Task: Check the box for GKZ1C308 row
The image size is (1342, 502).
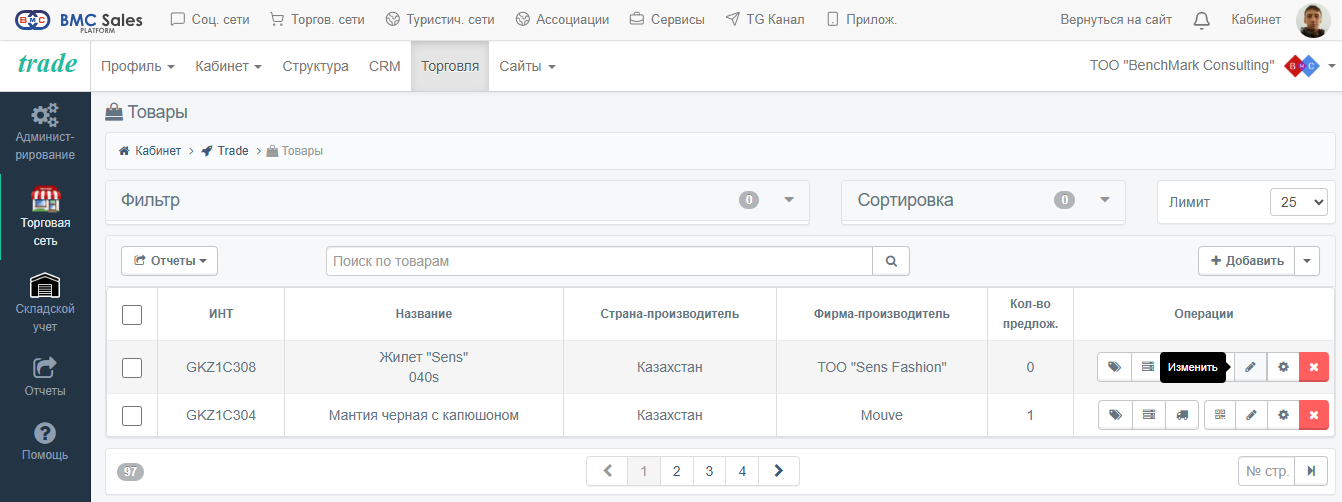Action: pyautogui.click(x=132, y=368)
